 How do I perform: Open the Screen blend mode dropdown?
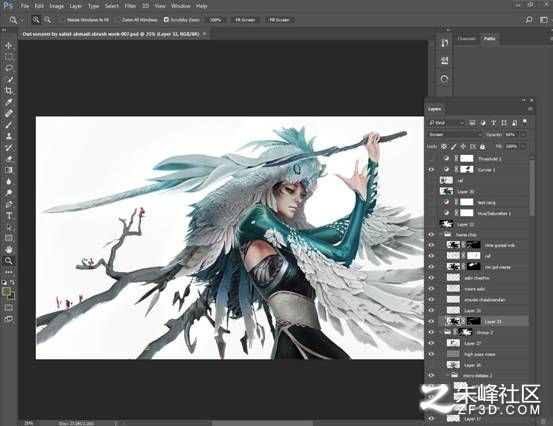455,134
